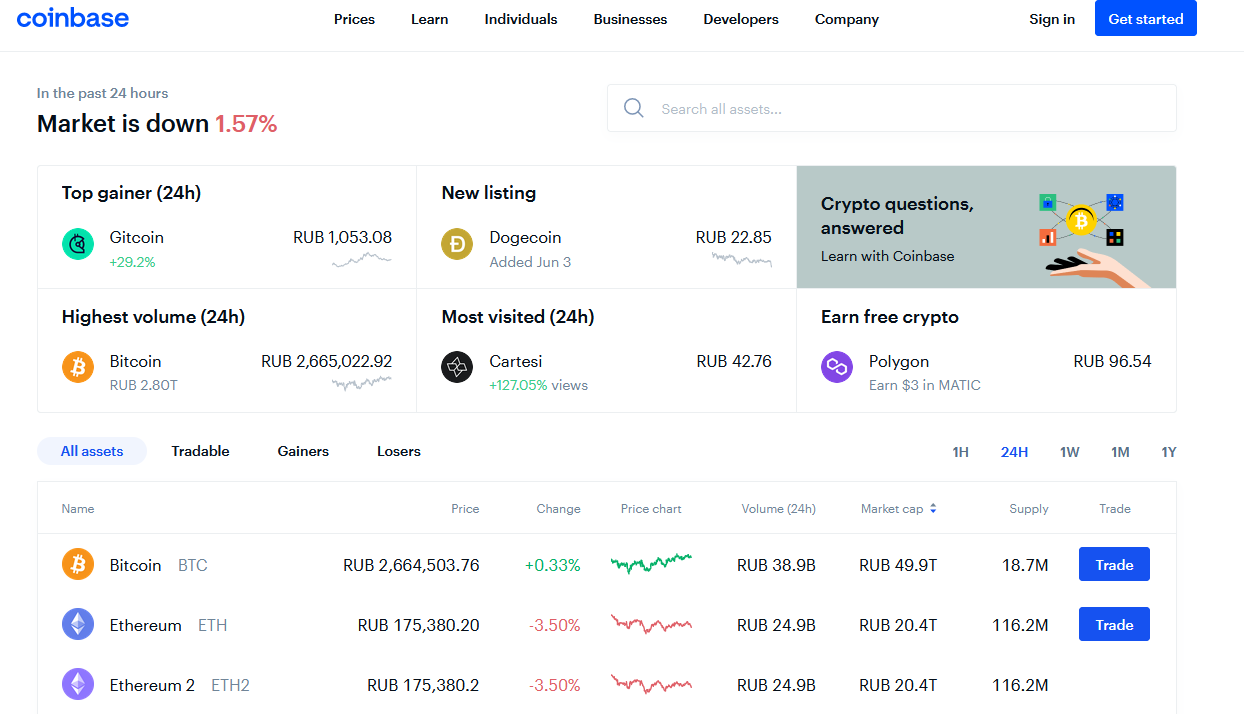1244x714 pixels.
Task: Click the Trade button for Bitcoin
Action: [x=1114, y=565]
